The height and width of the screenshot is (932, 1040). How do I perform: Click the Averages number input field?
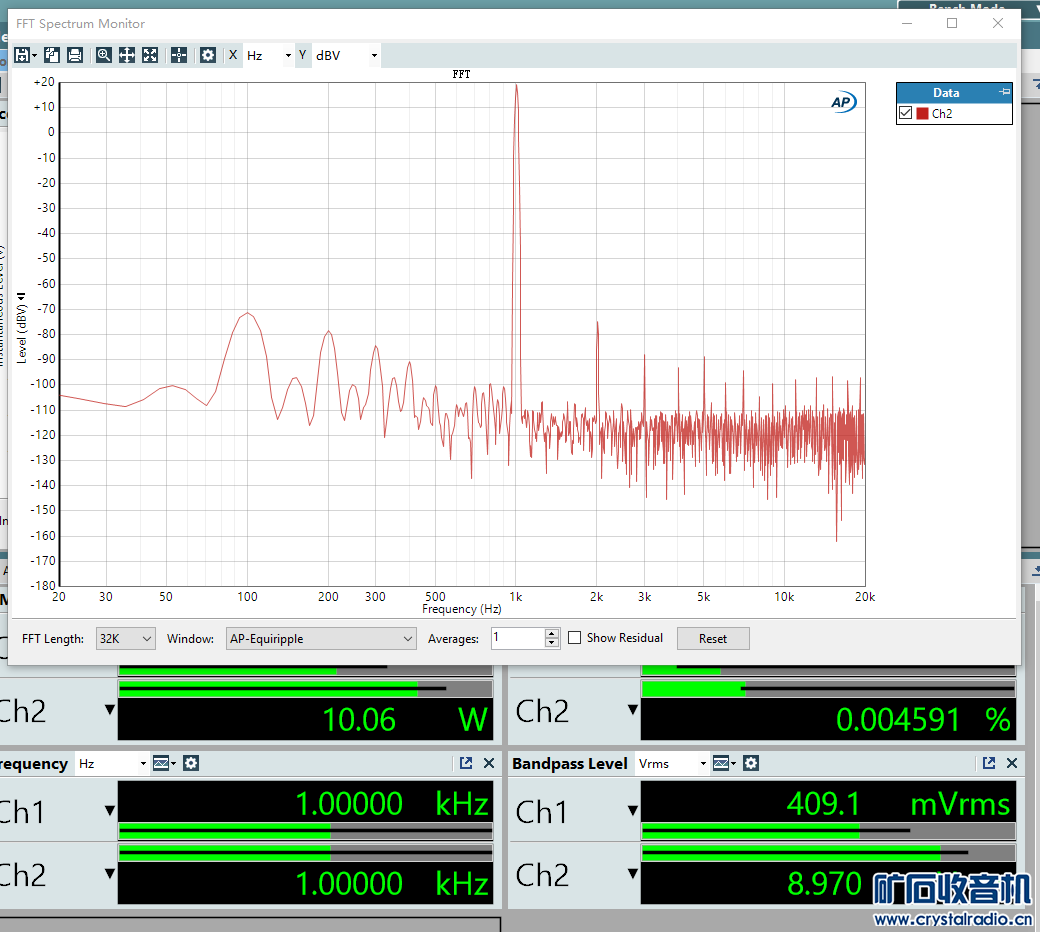pos(517,638)
